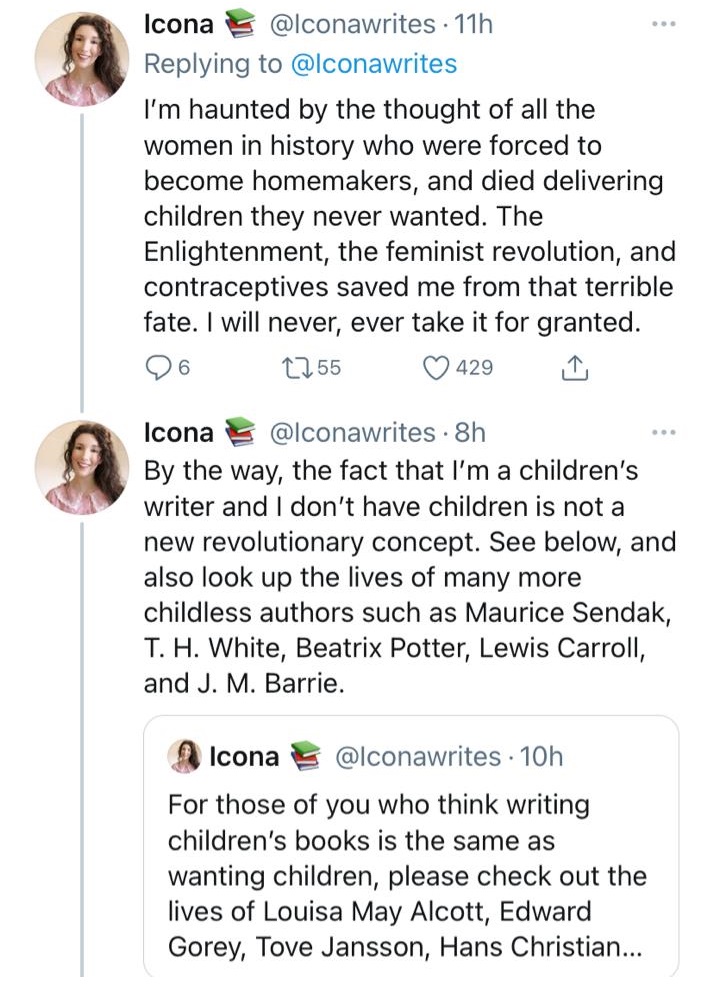The image size is (714, 995).
Task: Open more options on the 11h tweet
Action: (663, 25)
